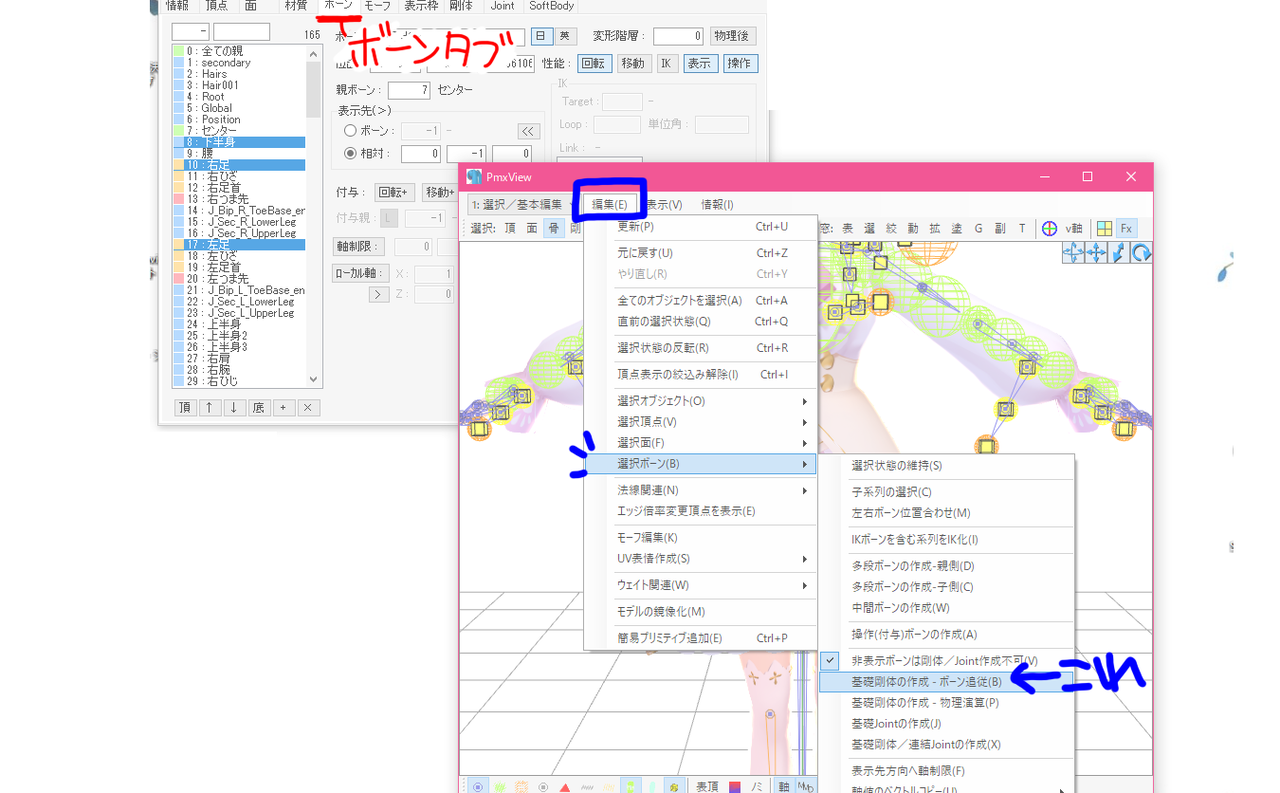
Task: Select the ボーン radio button in 表示先
Action: [x=350, y=131]
